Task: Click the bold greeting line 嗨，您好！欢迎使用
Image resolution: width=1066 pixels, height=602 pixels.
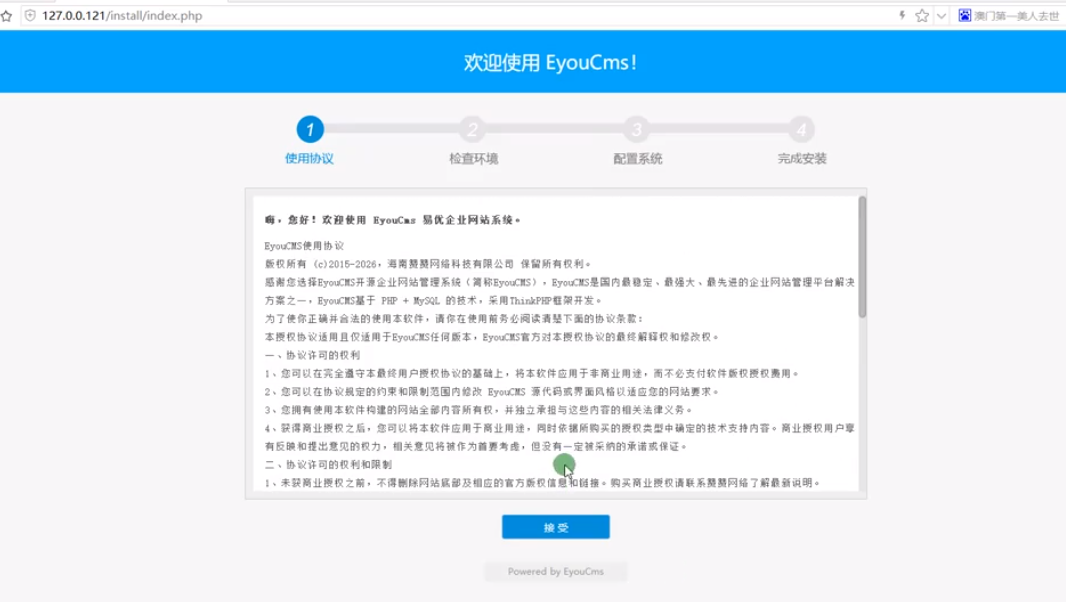Action: point(392,220)
